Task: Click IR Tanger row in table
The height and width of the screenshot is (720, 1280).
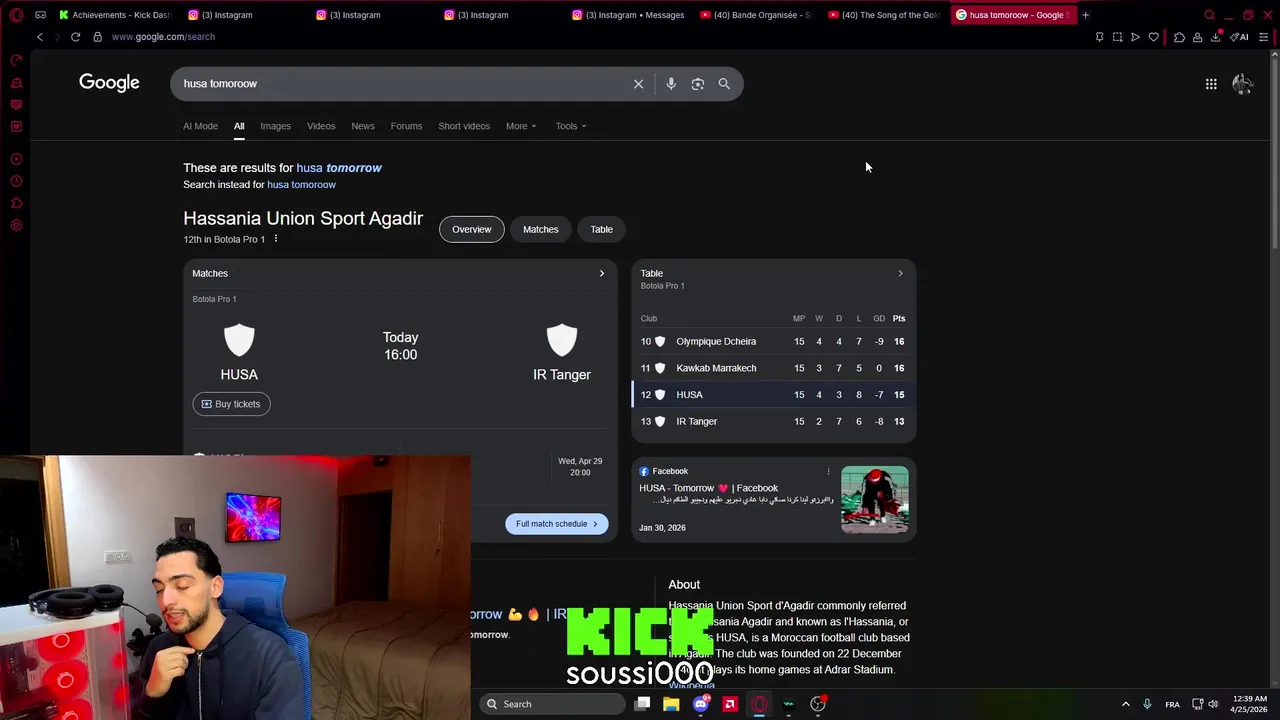Action: [773, 422]
